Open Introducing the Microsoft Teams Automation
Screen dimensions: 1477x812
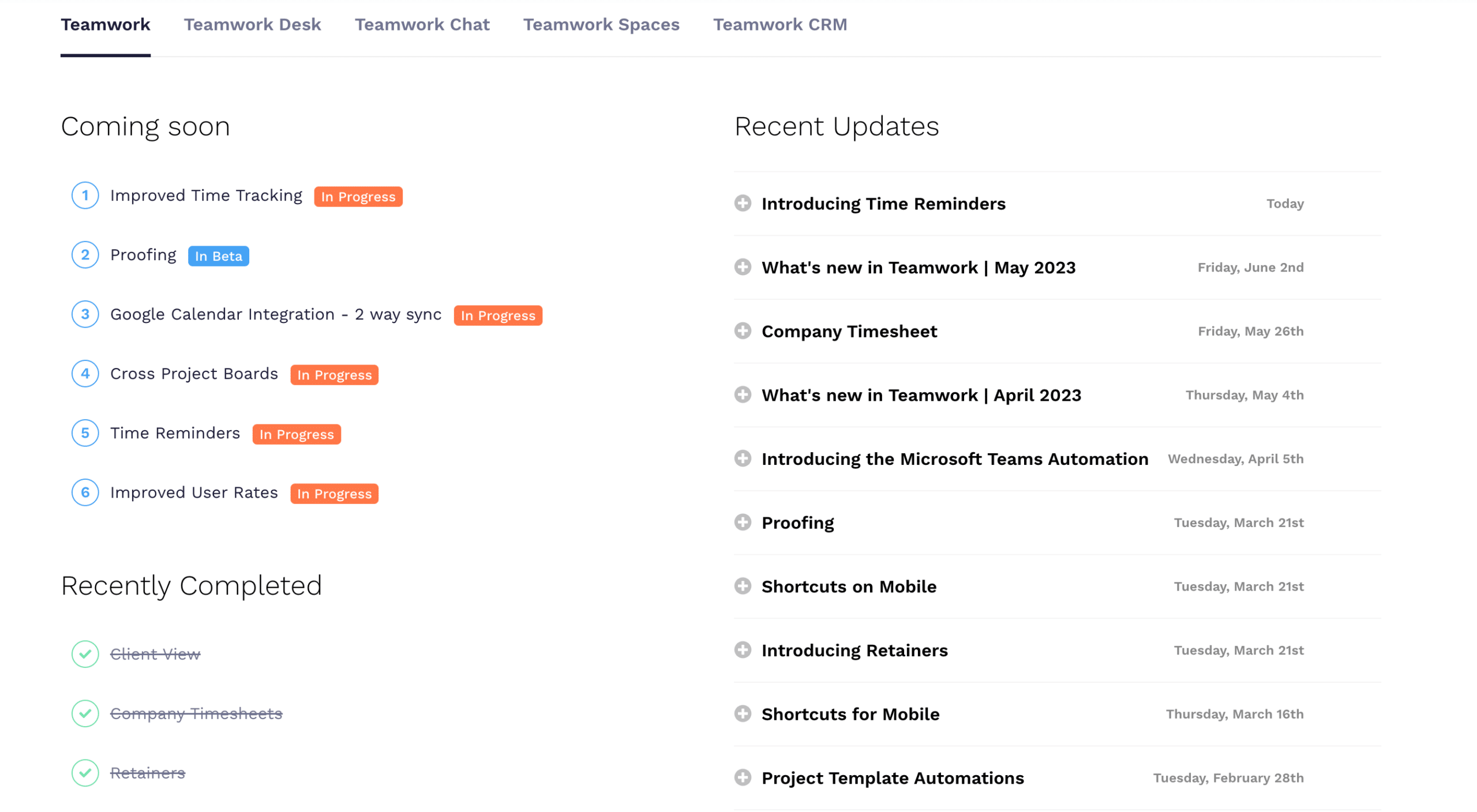[954, 459]
